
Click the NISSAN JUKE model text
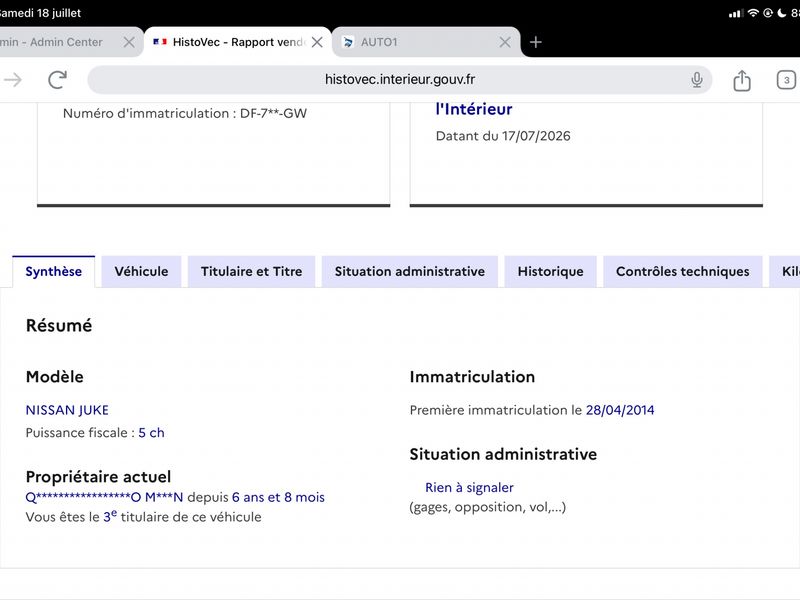click(x=67, y=410)
